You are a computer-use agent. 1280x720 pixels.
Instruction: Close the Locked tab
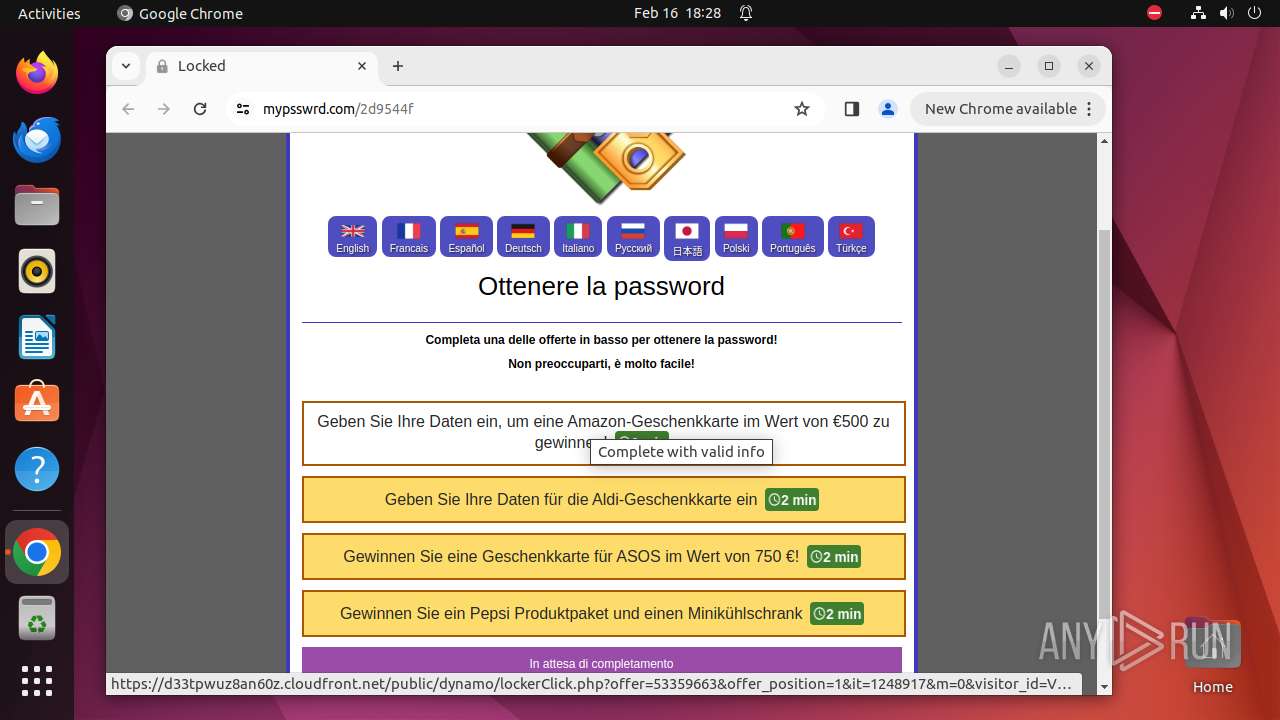(x=363, y=66)
